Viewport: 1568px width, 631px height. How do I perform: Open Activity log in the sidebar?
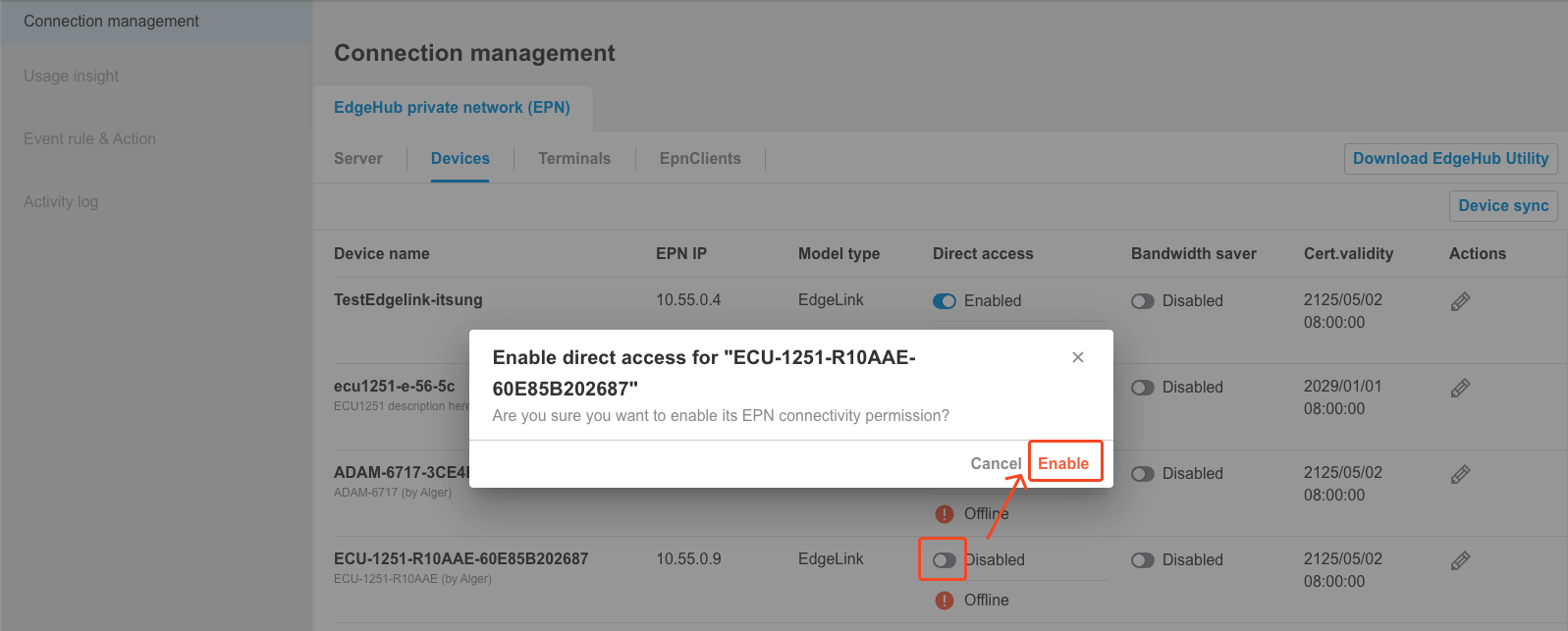[x=60, y=201]
